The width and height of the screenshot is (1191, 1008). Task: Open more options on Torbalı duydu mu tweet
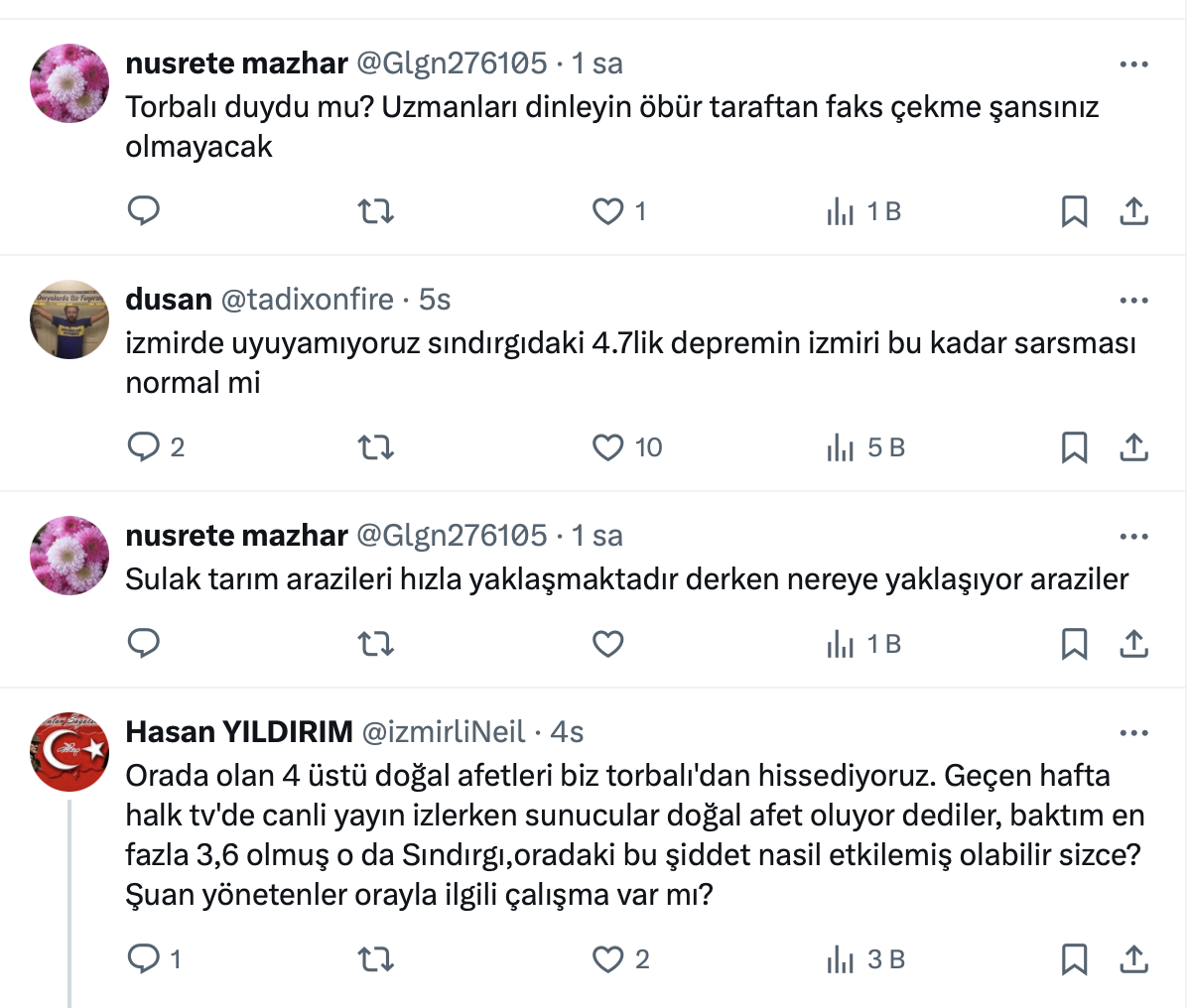point(1133,64)
